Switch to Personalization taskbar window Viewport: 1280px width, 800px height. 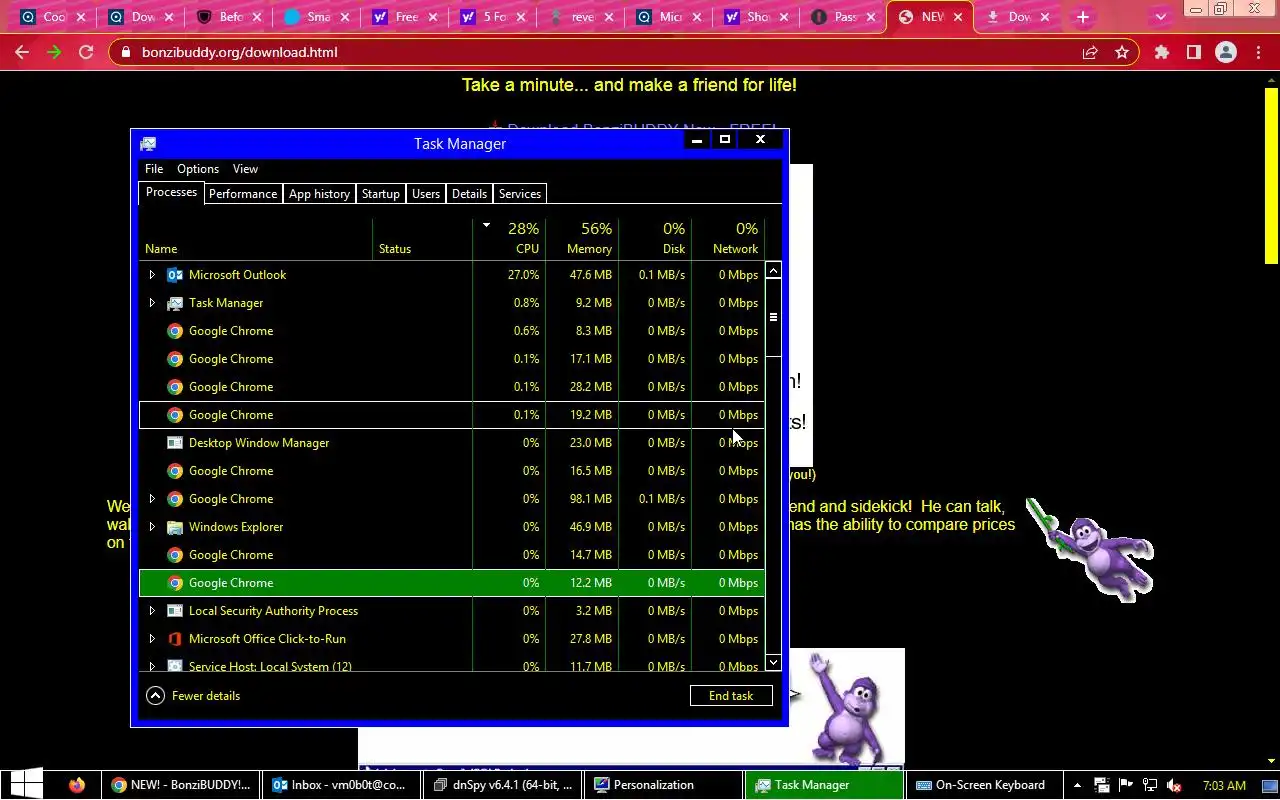coord(663,785)
